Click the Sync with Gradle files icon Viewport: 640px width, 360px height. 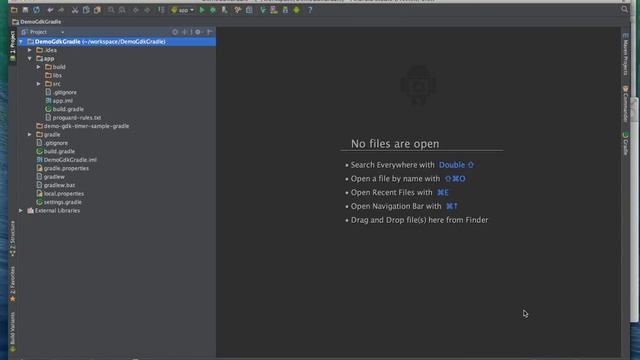(x=263, y=10)
